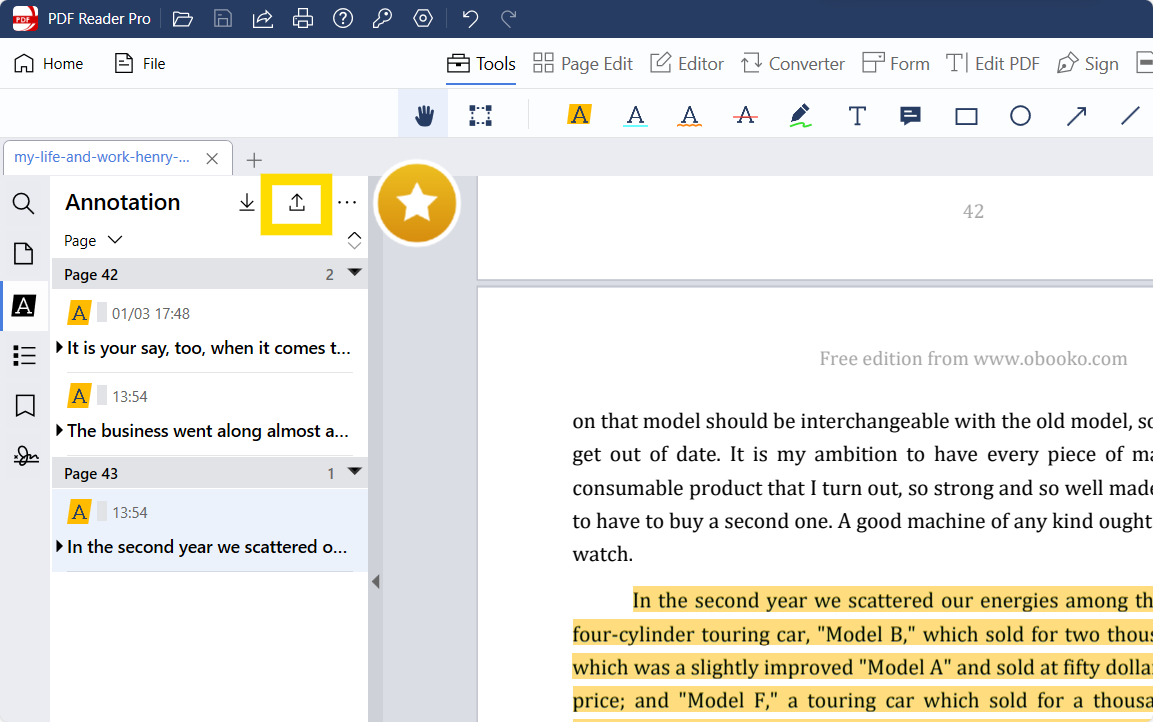Open the File menu

(x=140, y=64)
